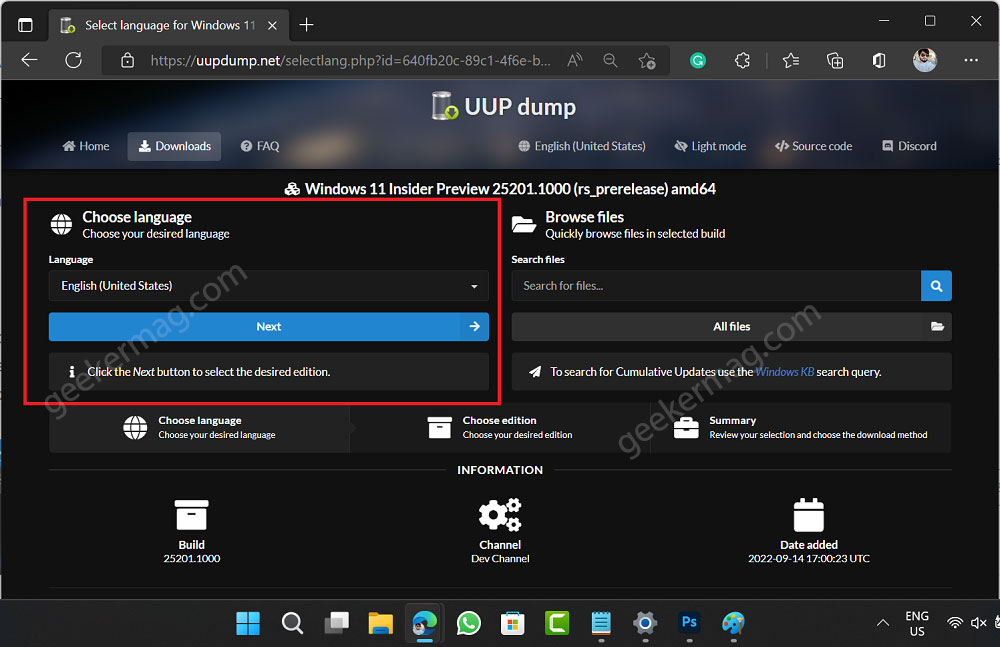The height and width of the screenshot is (647, 1000).
Task: Open the Discord link
Action: click(x=909, y=146)
